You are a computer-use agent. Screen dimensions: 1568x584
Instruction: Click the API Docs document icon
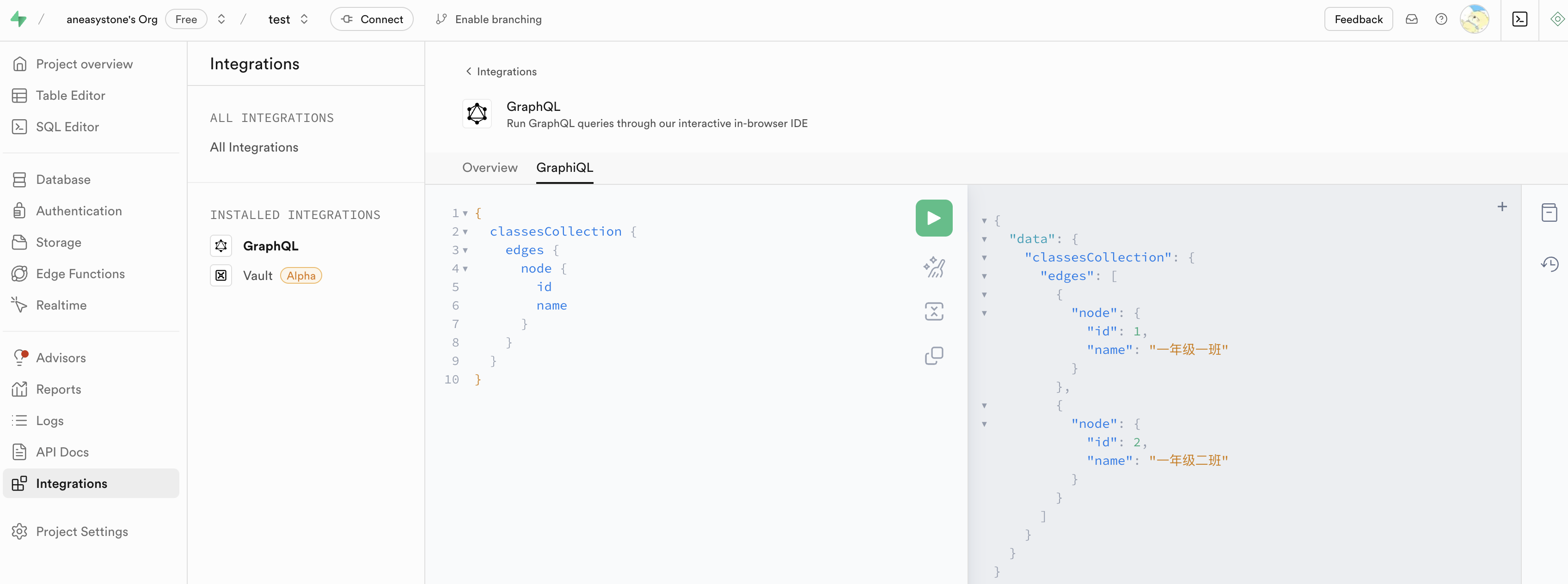19,452
